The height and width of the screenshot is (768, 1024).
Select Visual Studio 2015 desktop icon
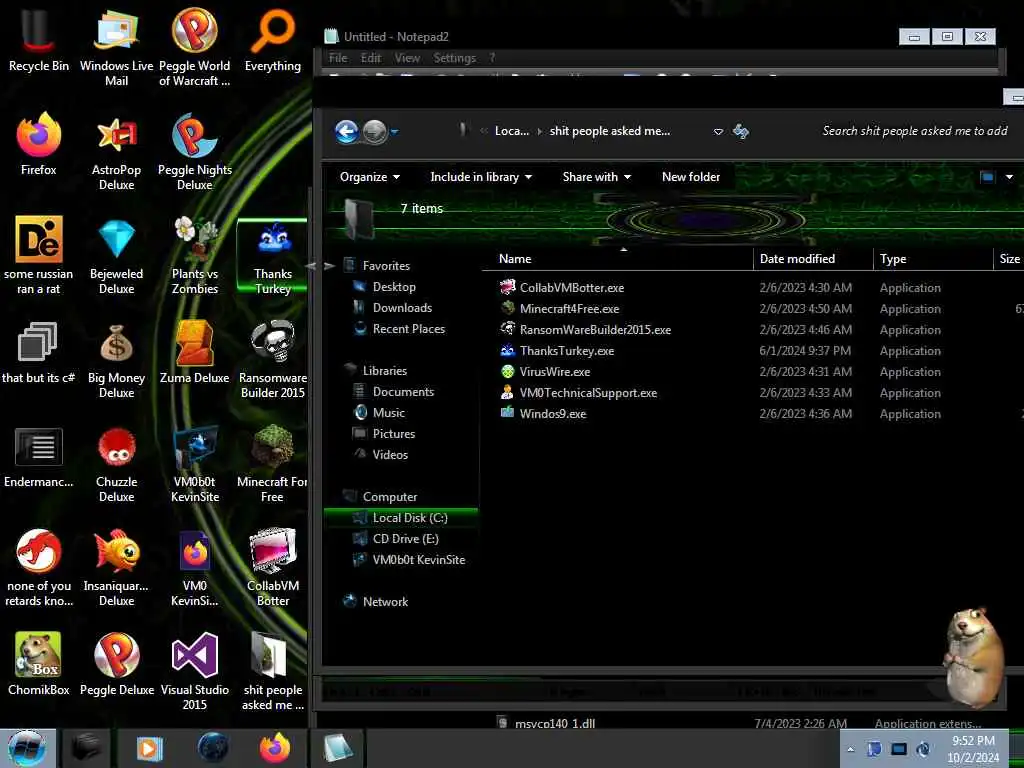(195, 671)
